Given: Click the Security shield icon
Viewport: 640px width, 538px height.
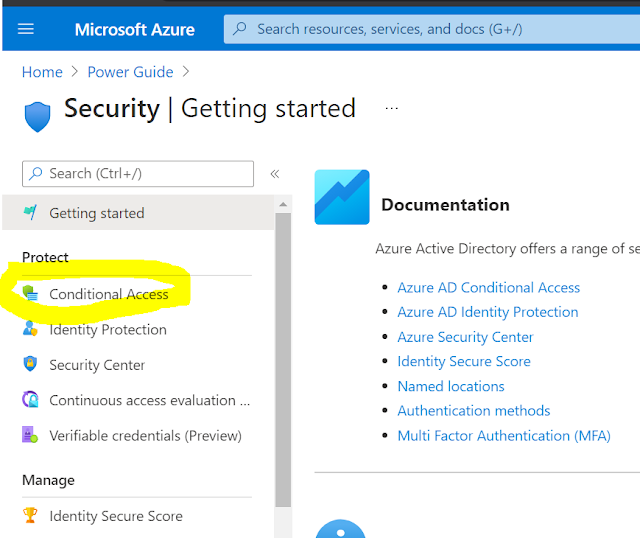Looking at the screenshot, I should [36, 115].
